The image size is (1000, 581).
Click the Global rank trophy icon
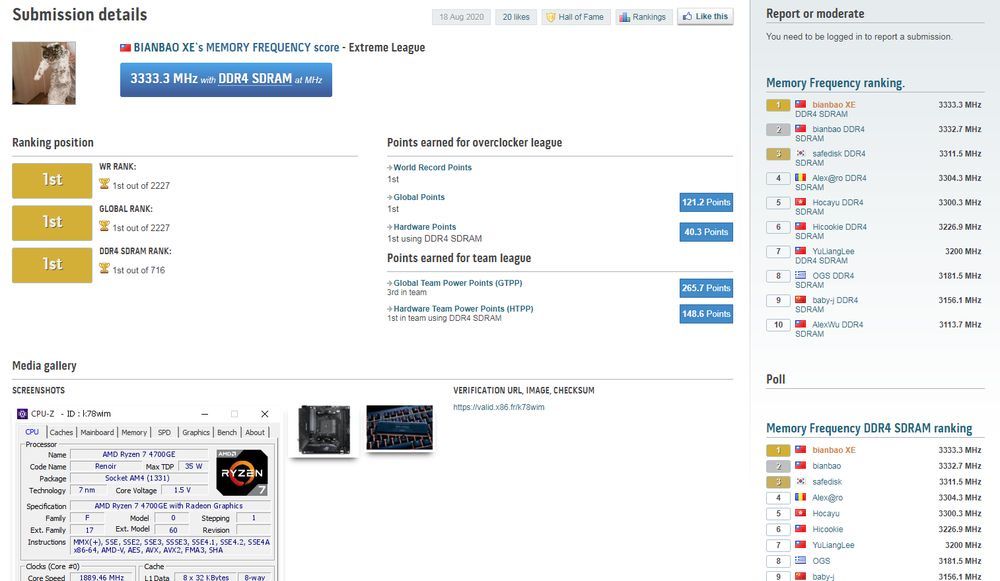pos(105,226)
